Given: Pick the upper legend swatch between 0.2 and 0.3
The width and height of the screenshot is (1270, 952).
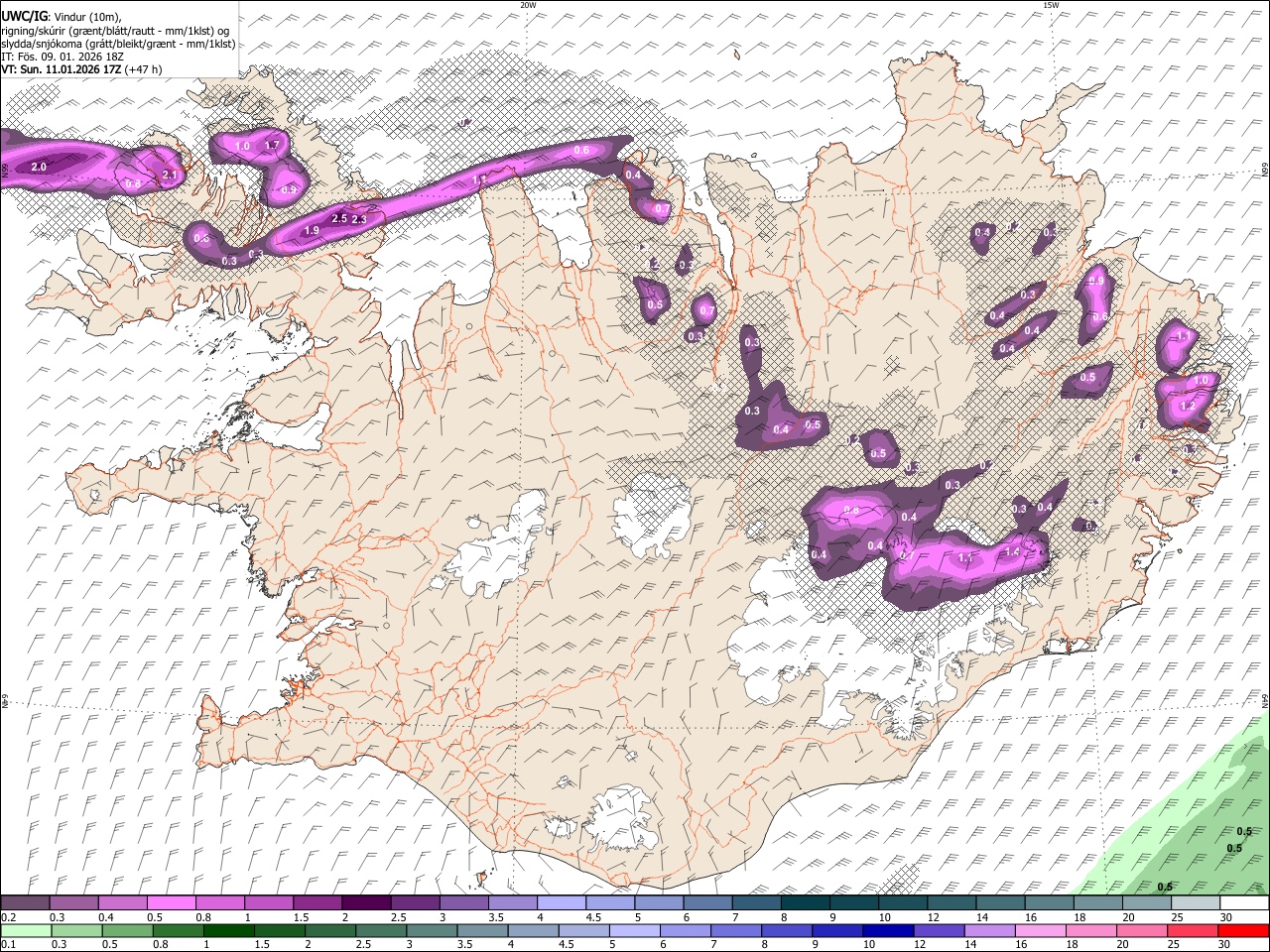Looking at the screenshot, I should click(x=25, y=903).
